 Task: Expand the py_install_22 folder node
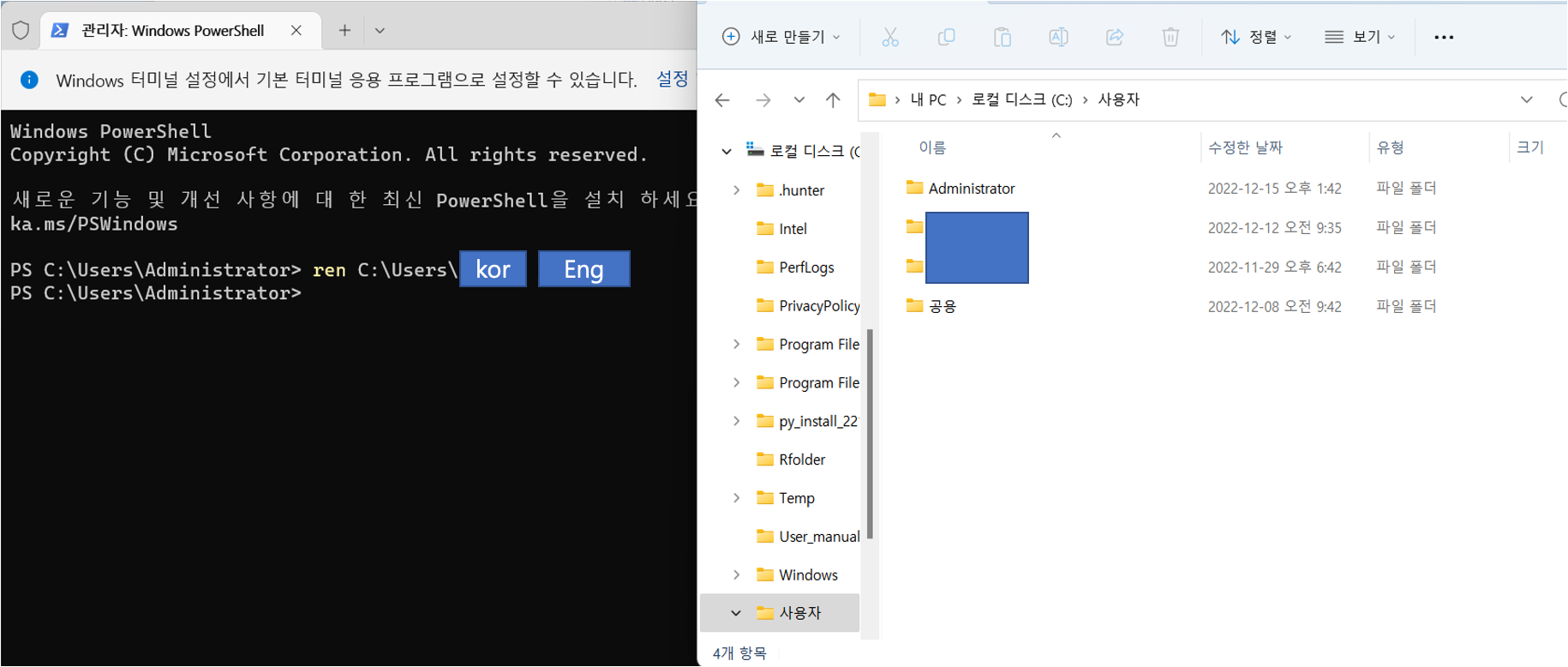coord(736,421)
